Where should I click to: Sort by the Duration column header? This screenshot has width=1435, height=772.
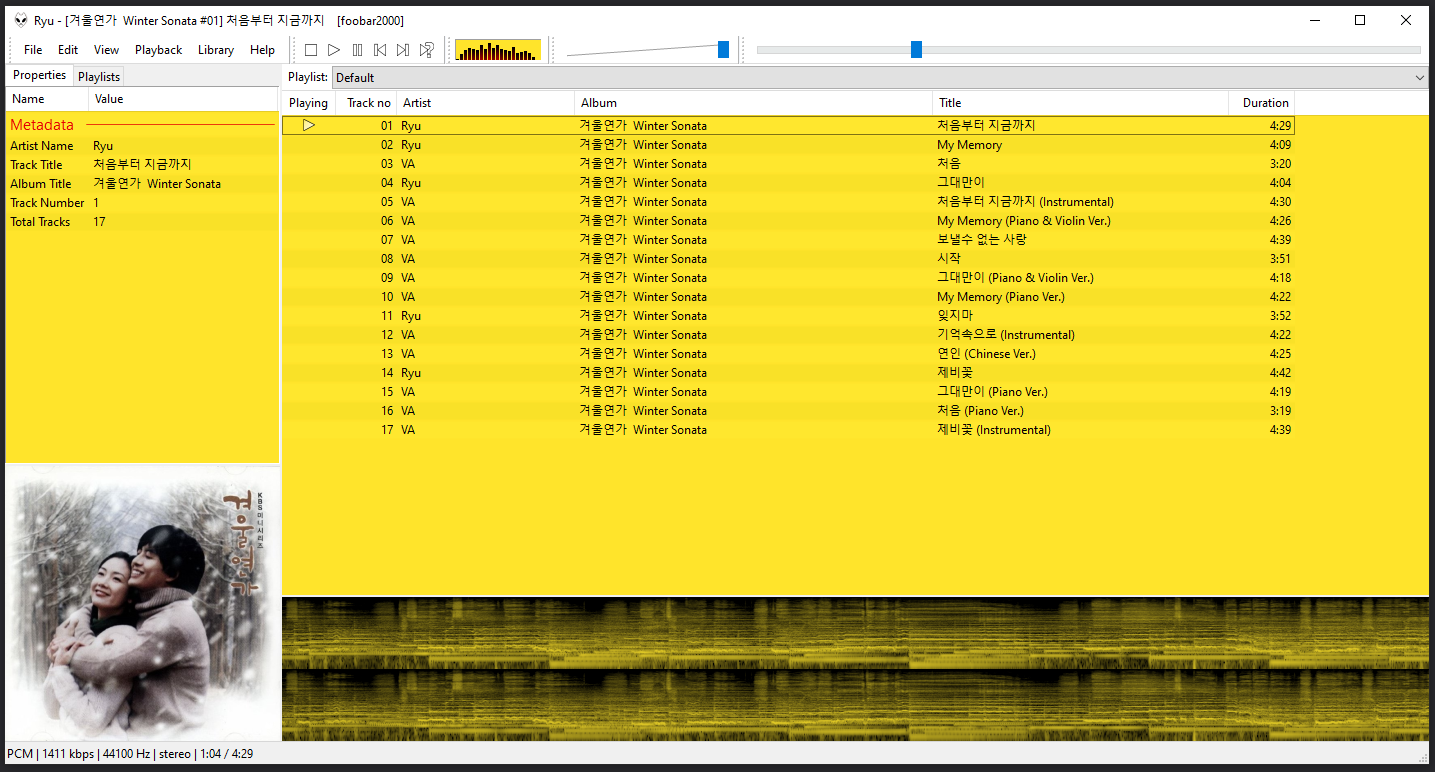click(1262, 103)
